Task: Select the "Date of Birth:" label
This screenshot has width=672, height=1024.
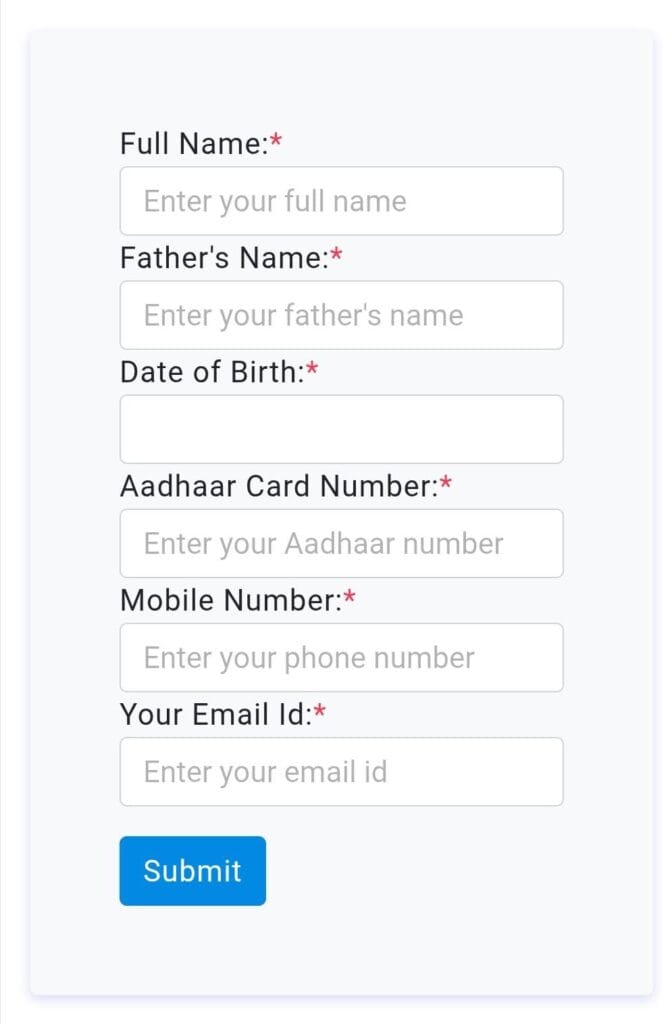Action: pyautogui.click(x=211, y=372)
